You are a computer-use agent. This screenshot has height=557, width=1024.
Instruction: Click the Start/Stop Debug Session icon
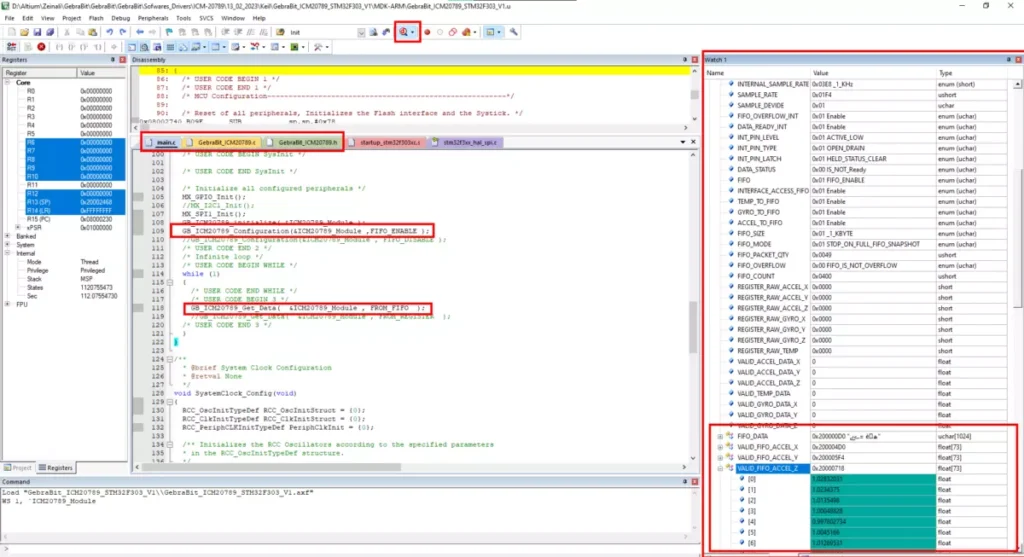tap(403, 32)
